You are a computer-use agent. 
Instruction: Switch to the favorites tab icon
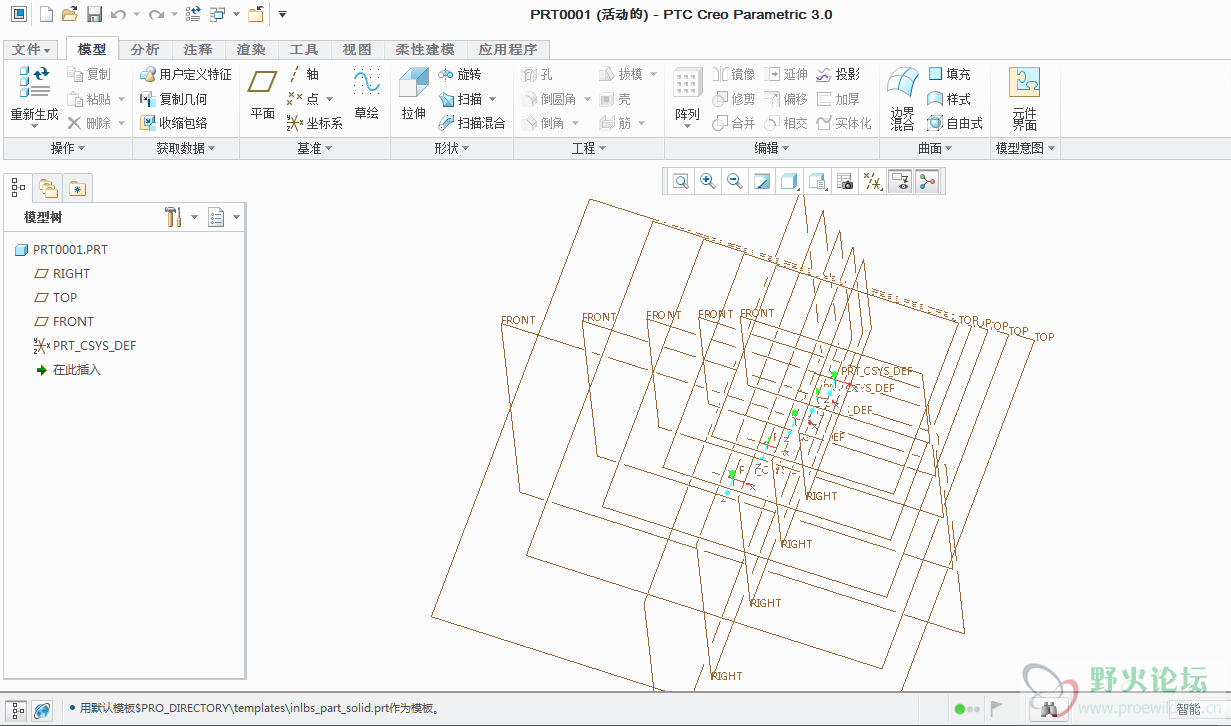coord(79,187)
